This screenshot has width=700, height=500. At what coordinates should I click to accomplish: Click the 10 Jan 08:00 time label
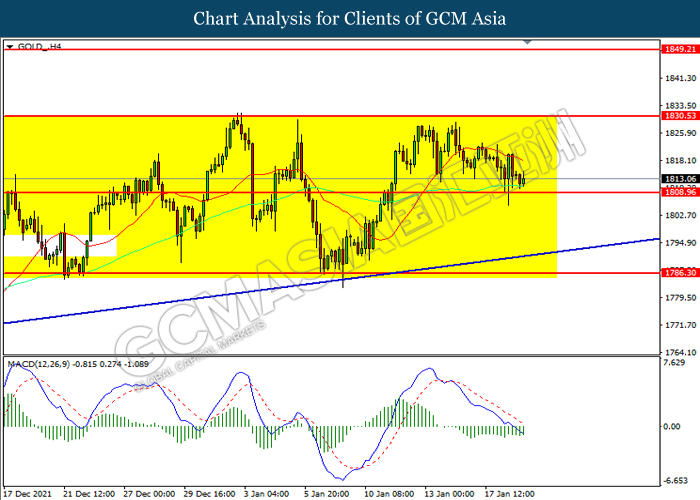[x=389, y=494]
